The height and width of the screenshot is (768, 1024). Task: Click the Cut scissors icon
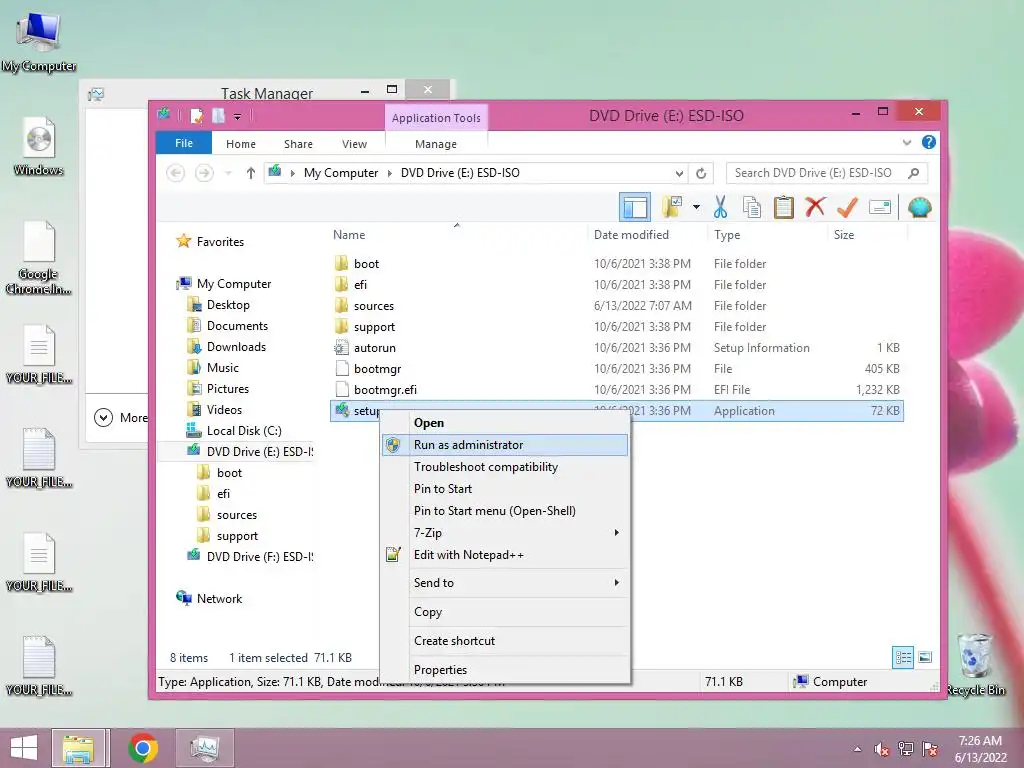click(x=720, y=208)
